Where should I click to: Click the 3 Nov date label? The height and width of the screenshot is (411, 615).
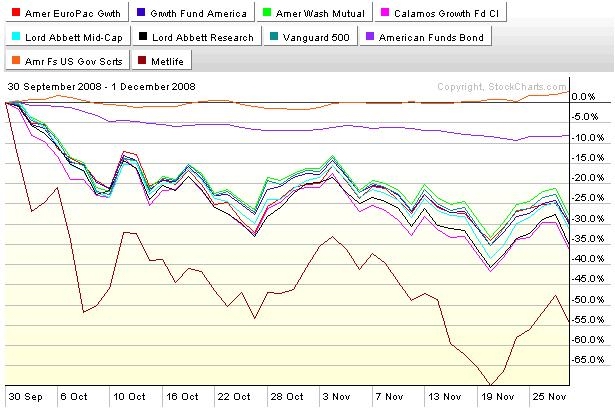336,396
